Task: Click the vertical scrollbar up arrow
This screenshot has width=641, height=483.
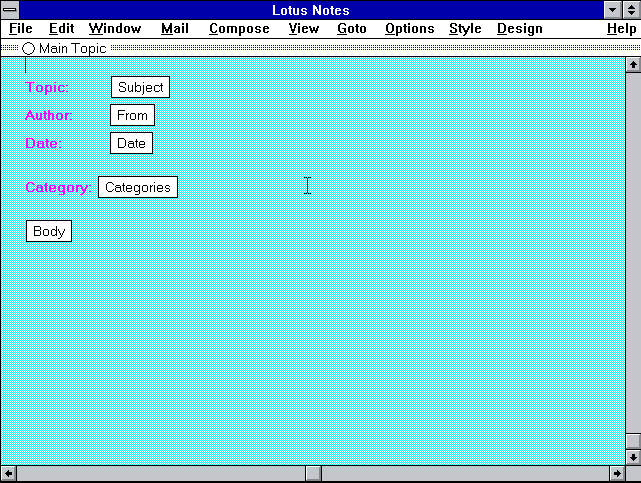Action: [632, 65]
